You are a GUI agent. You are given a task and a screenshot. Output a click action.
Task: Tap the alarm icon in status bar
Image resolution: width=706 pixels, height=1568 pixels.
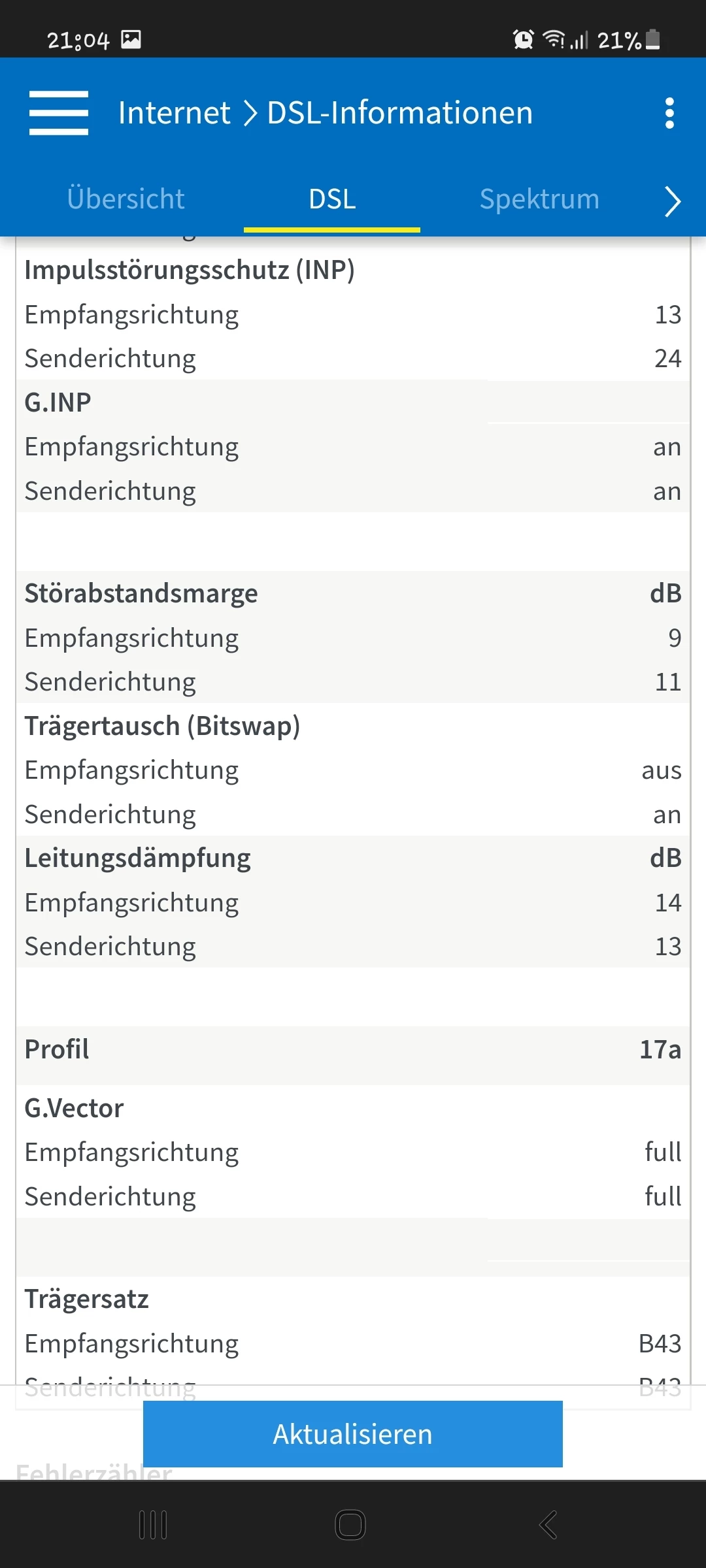(523, 40)
